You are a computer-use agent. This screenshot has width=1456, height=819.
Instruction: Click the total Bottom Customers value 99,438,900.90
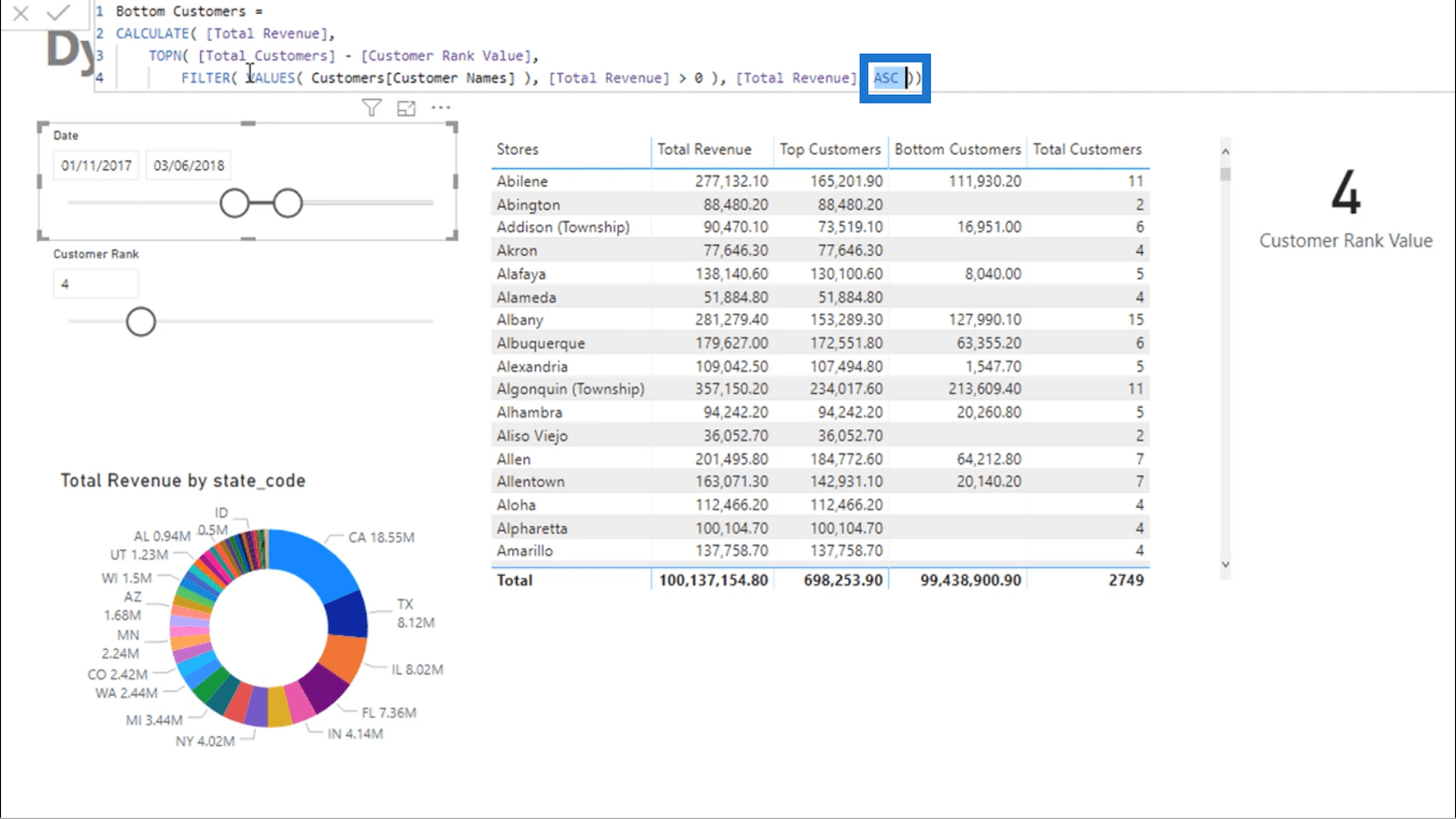pos(970,580)
